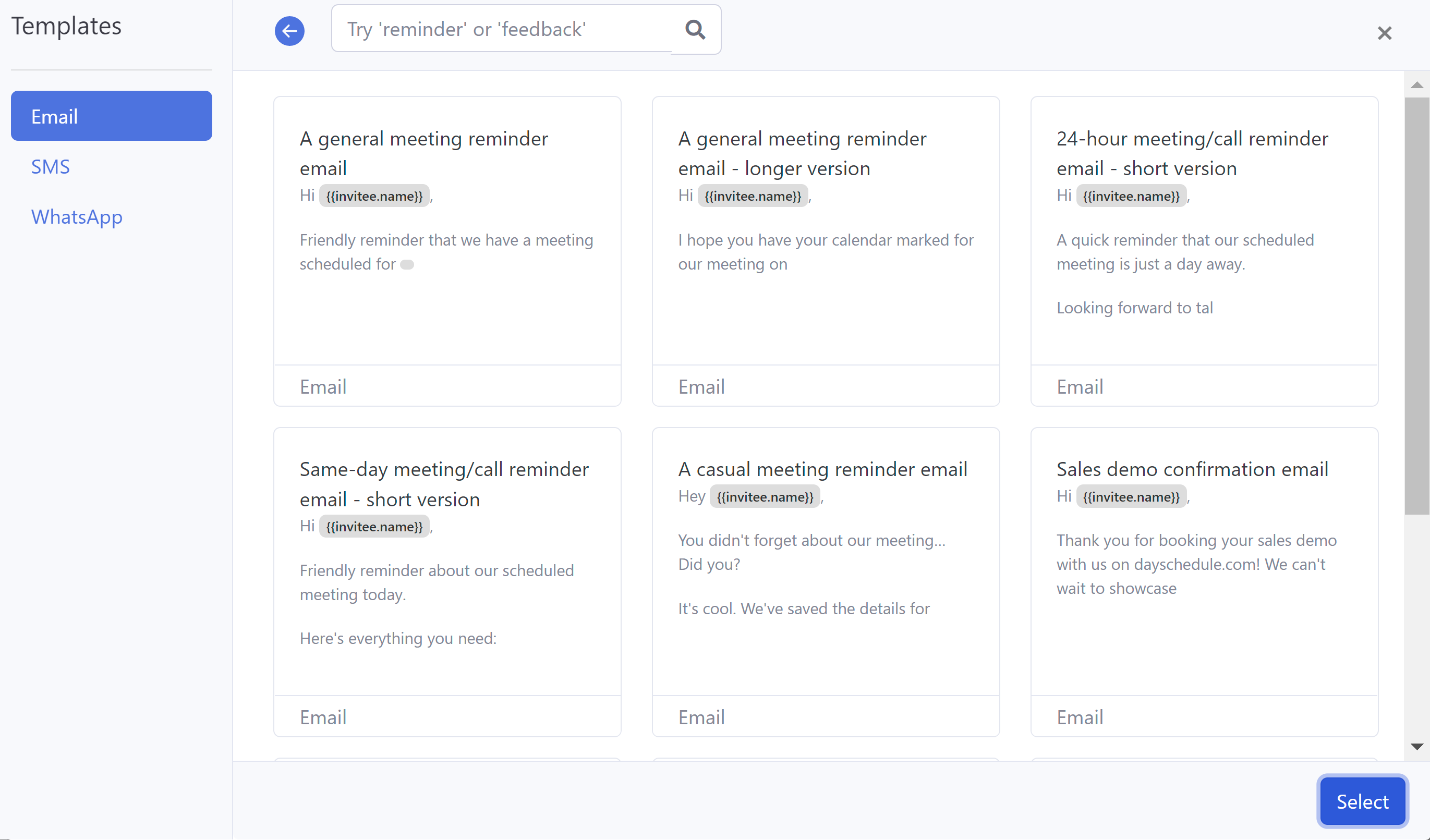The image size is (1430, 840).
Task: Click the SMS sidebar navigation icon
Action: [x=50, y=165]
